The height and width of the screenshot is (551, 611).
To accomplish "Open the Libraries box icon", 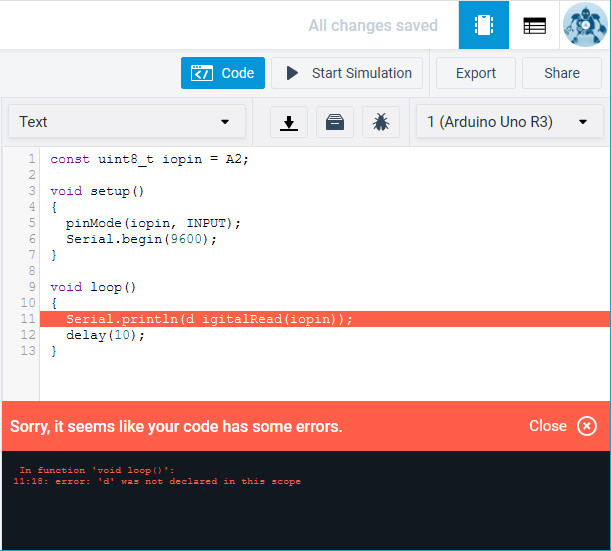I will click(335, 122).
